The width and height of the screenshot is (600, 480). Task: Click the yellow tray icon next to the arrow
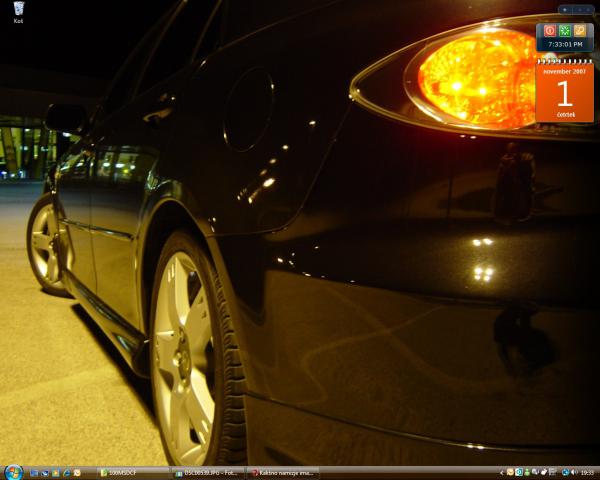coord(510,472)
